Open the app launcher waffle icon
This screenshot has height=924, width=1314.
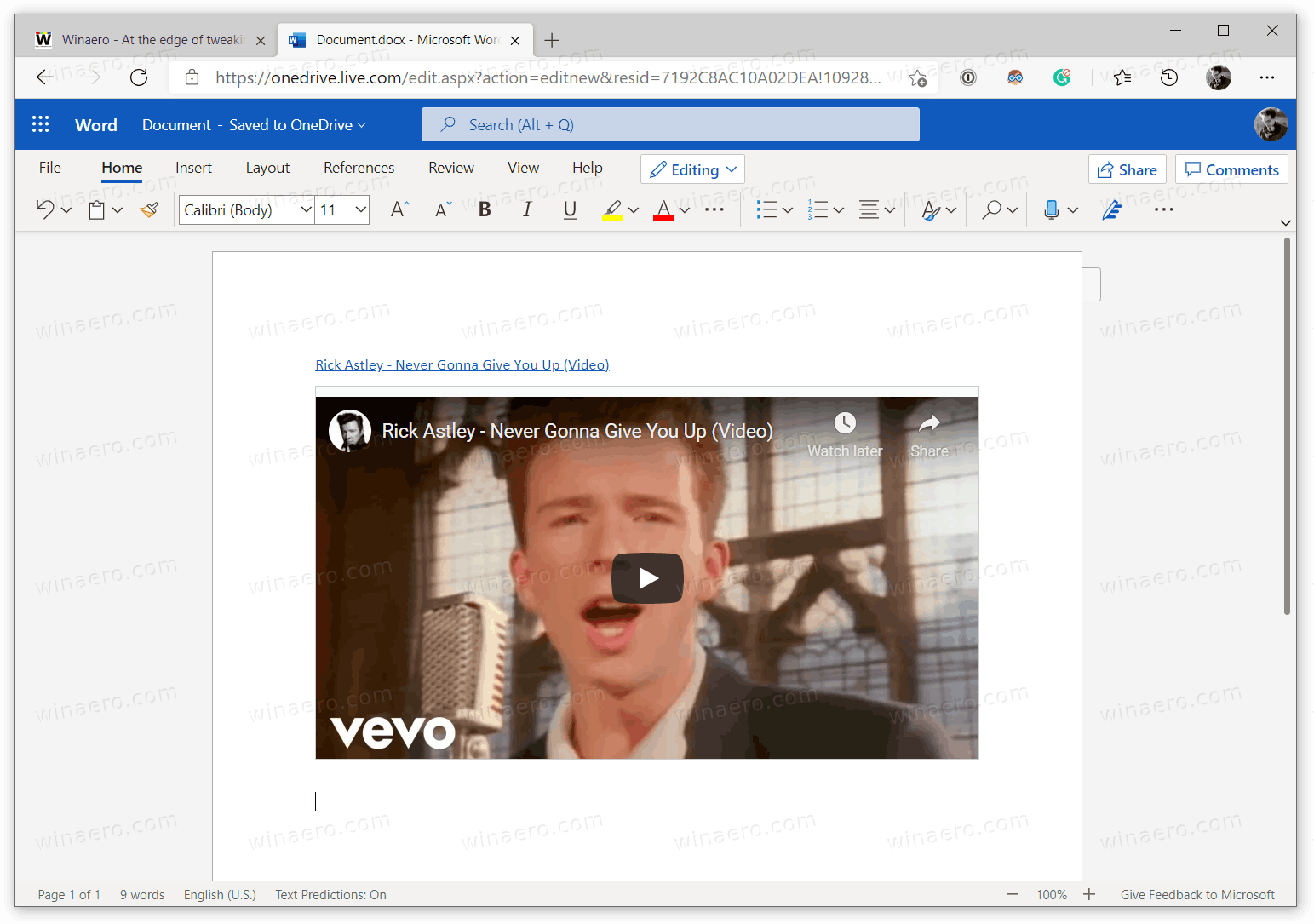pyautogui.click(x=40, y=124)
